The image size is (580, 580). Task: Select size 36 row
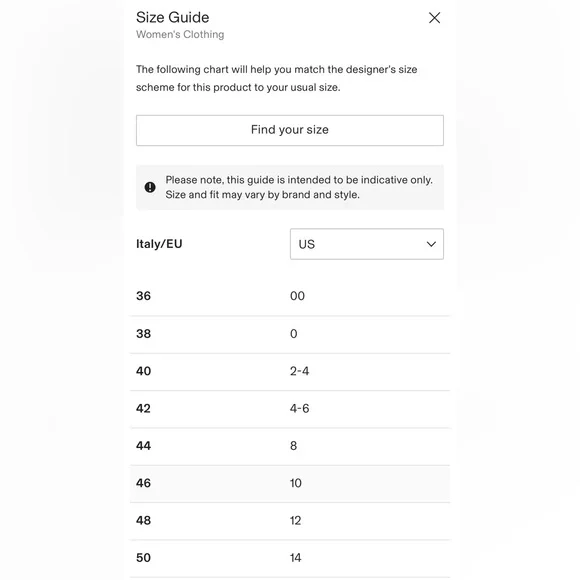(x=290, y=296)
